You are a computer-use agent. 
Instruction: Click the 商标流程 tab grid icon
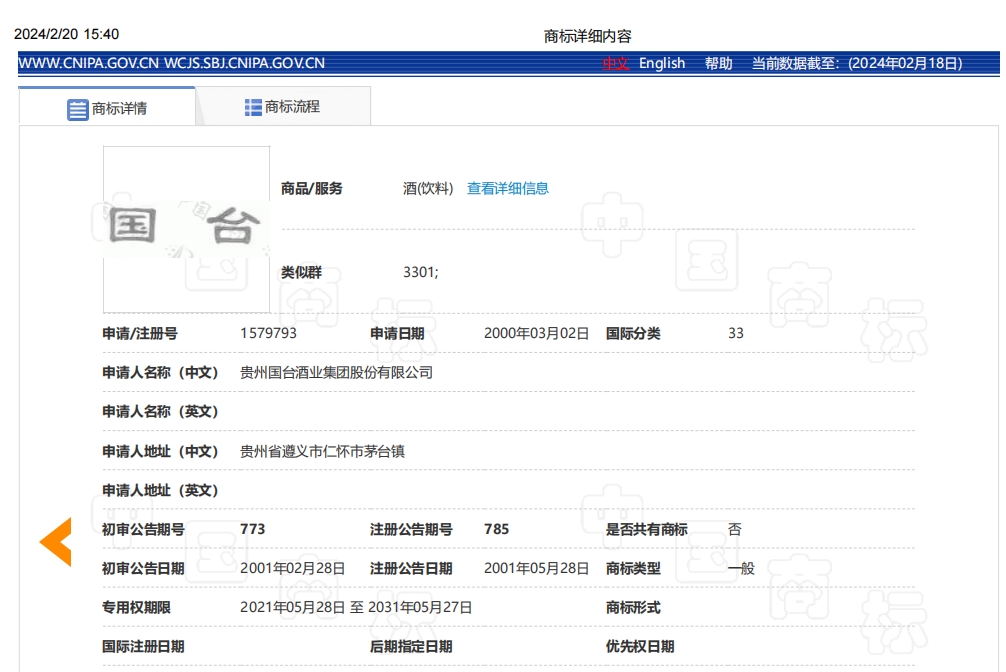coord(253,107)
